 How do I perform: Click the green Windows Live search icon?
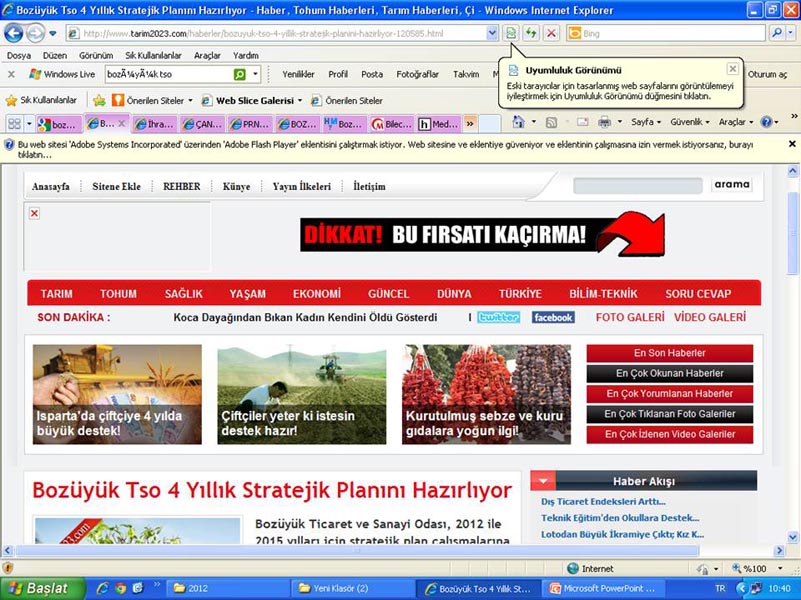click(x=239, y=75)
